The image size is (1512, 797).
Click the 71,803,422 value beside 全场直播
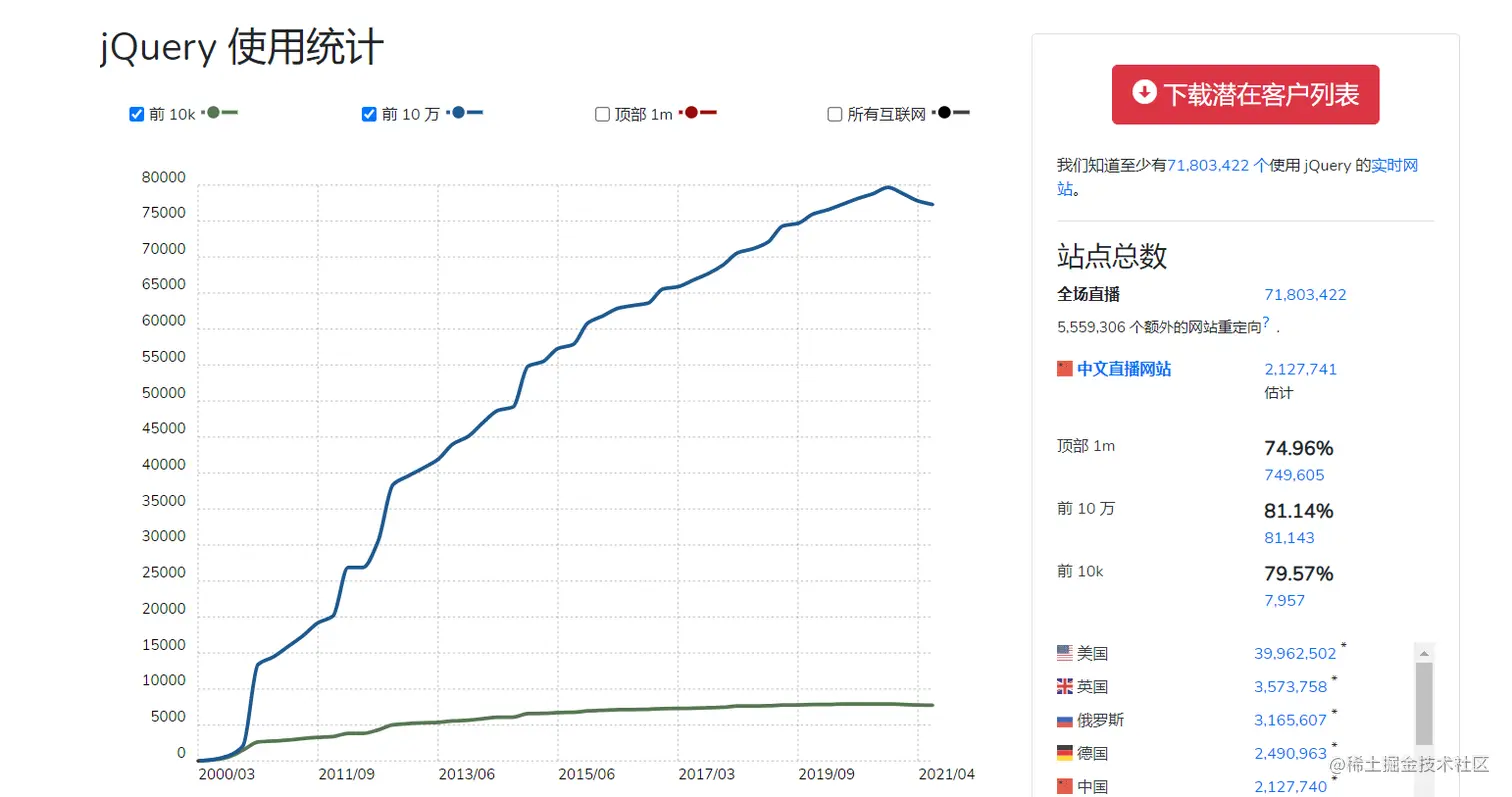1305,295
